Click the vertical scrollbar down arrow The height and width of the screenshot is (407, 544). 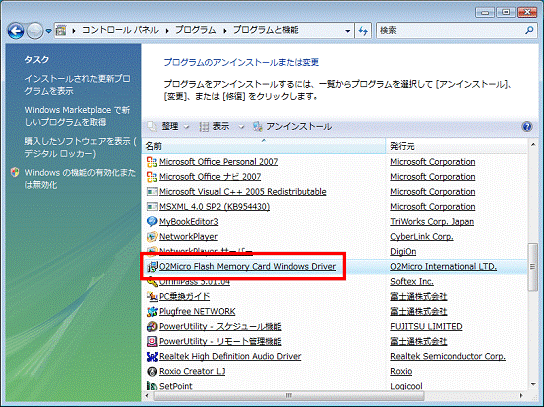click(x=533, y=384)
